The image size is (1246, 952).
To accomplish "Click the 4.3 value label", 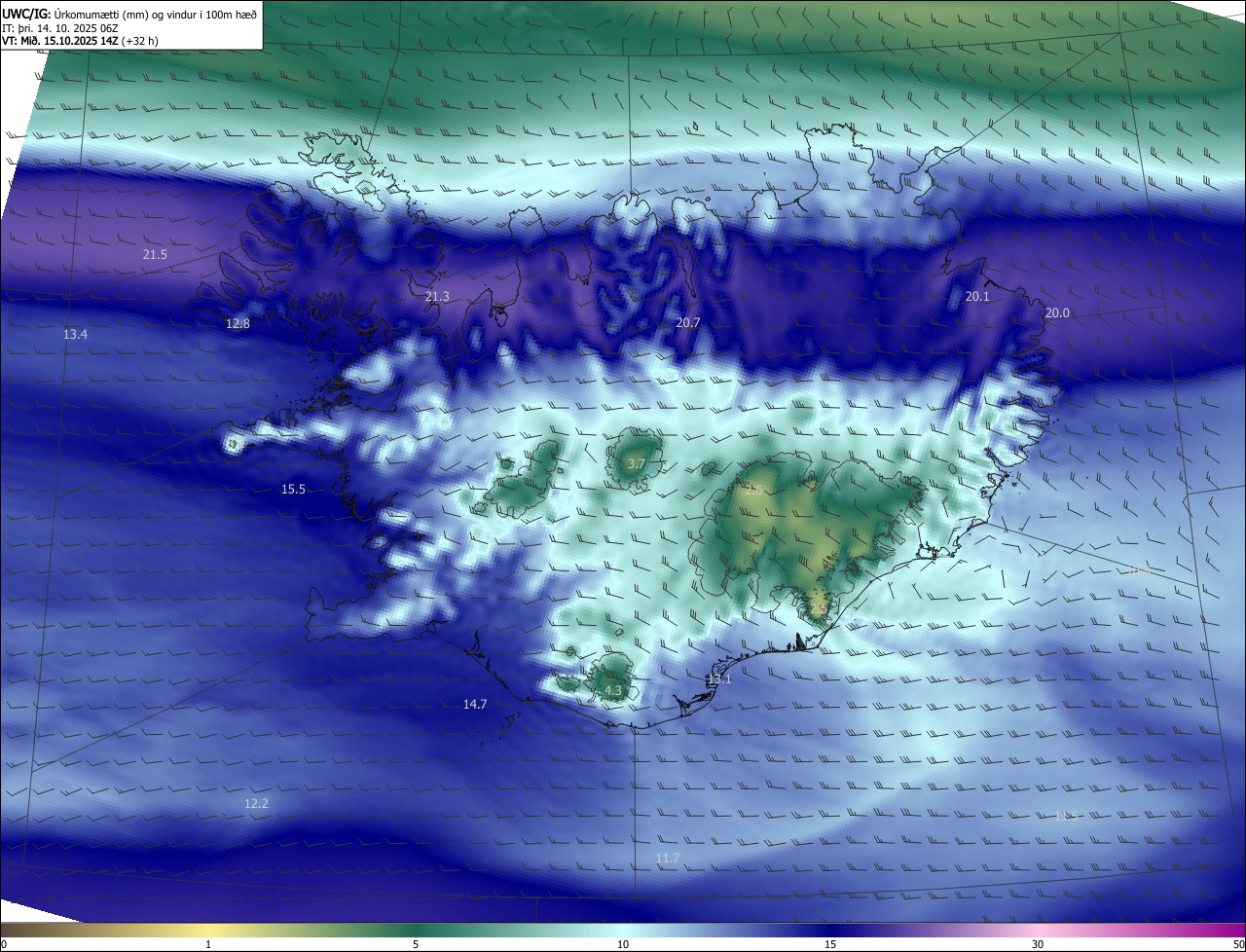I will point(612,690).
